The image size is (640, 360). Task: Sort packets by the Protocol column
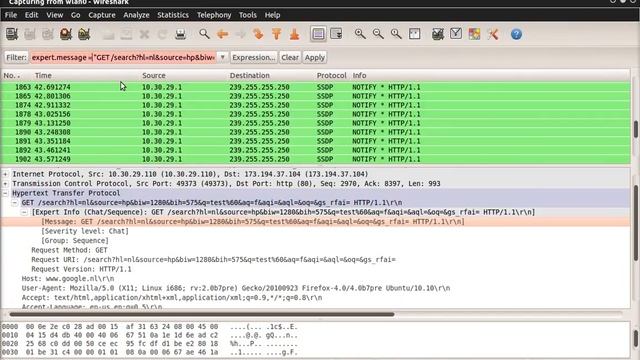pos(331,76)
